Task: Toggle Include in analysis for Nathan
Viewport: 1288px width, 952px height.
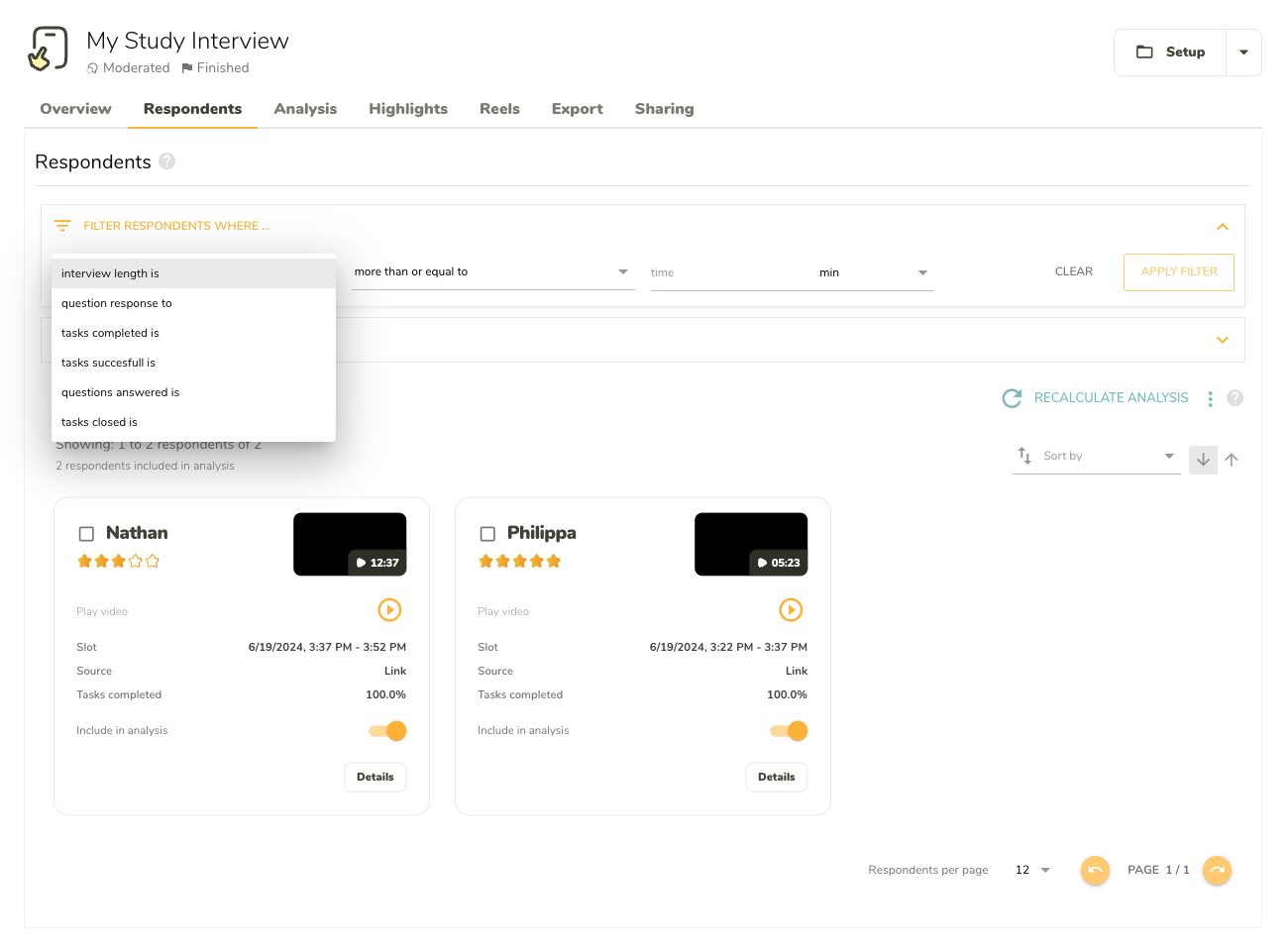Action: click(x=388, y=731)
